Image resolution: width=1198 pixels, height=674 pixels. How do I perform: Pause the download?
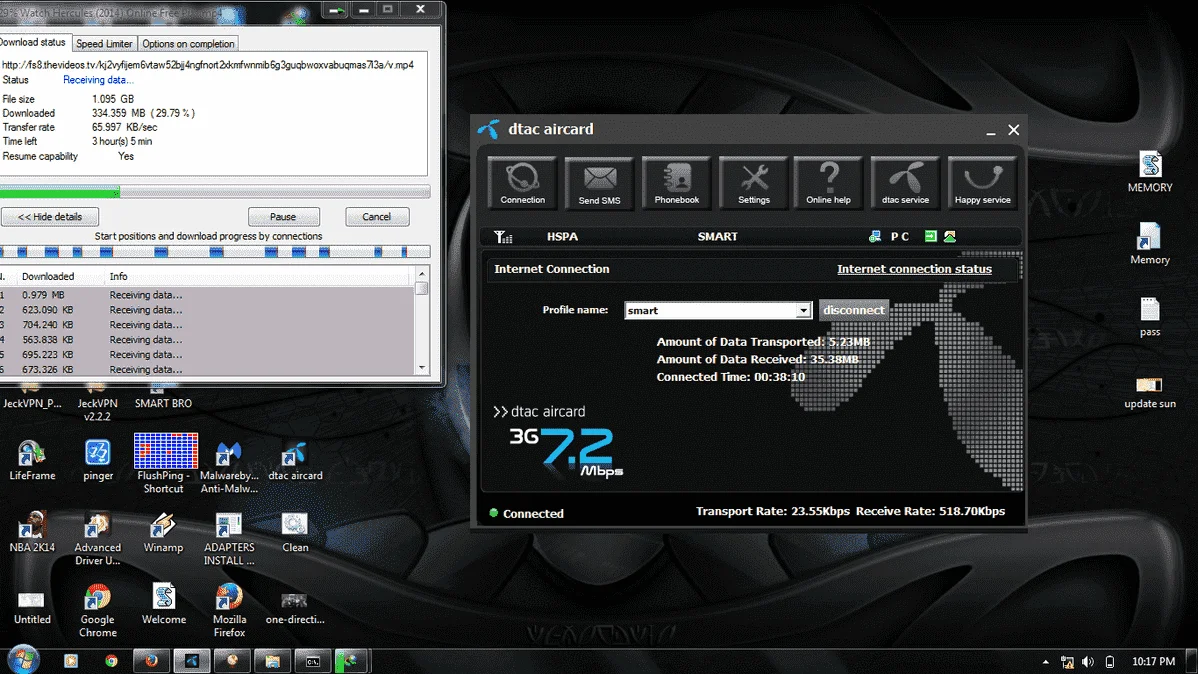(x=283, y=217)
